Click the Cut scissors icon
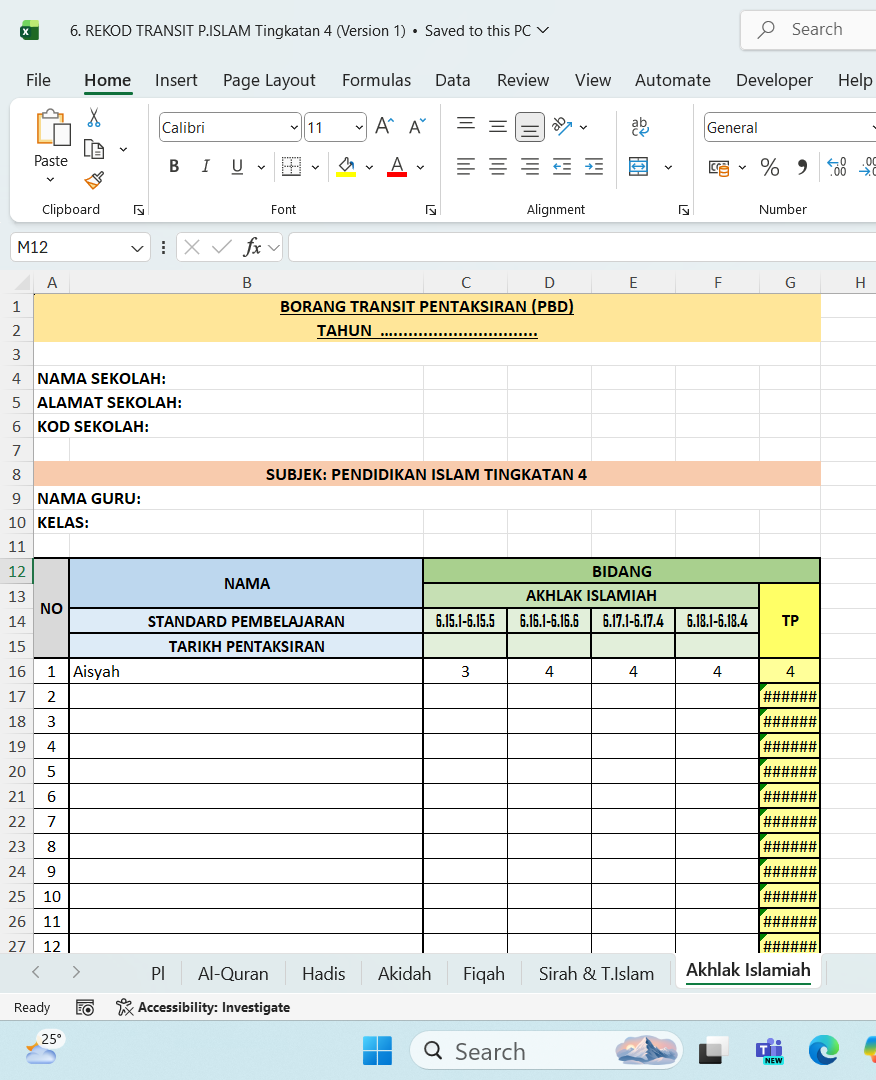The image size is (876, 1080). coord(94,118)
